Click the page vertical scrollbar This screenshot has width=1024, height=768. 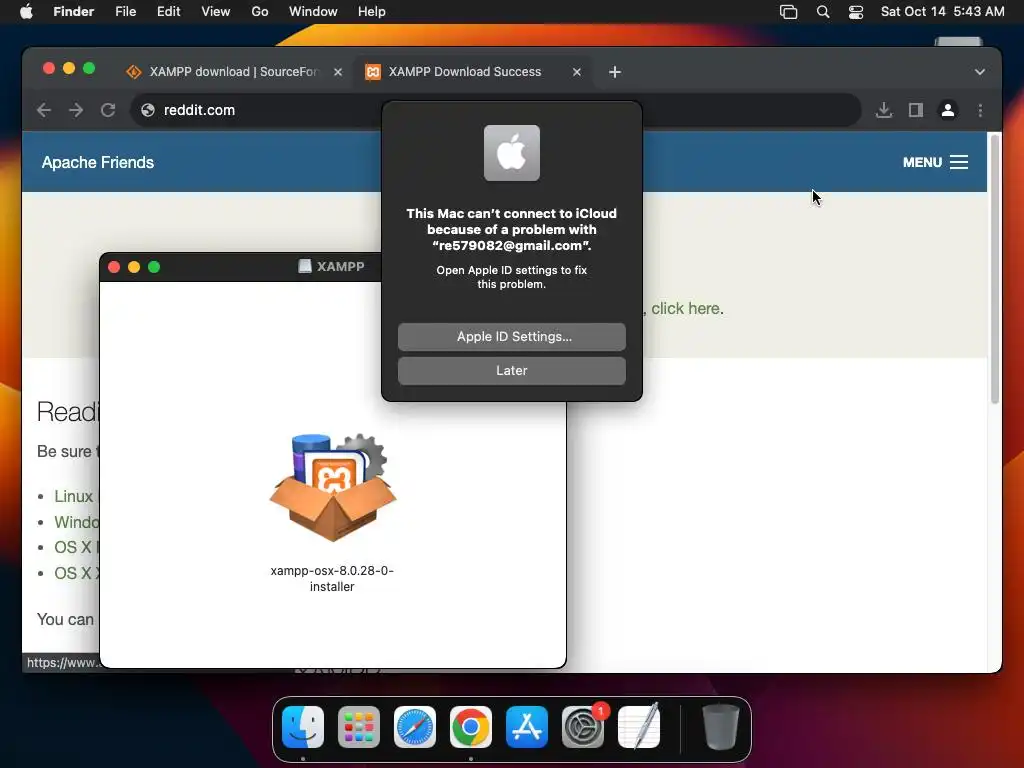tap(995, 268)
